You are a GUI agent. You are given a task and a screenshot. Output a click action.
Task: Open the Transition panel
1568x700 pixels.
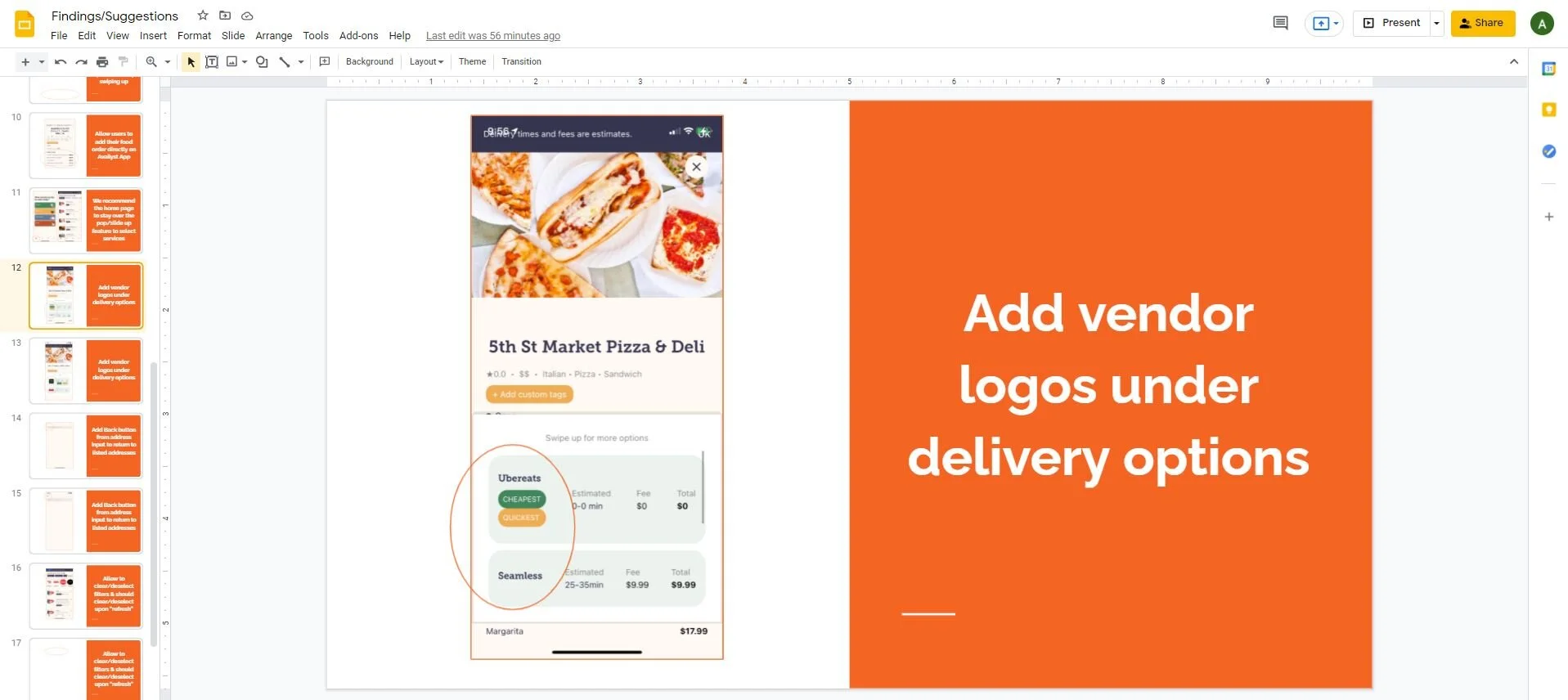point(521,61)
